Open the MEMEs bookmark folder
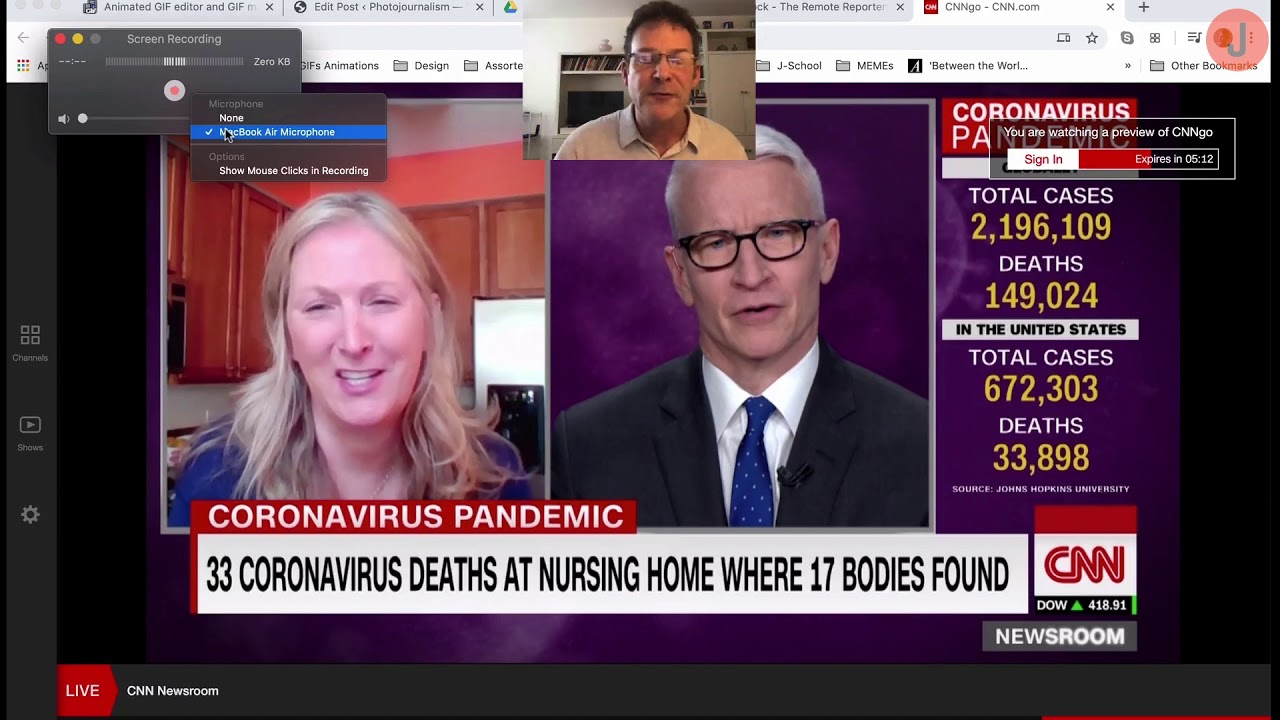The width and height of the screenshot is (1280, 720). tap(864, 66)
